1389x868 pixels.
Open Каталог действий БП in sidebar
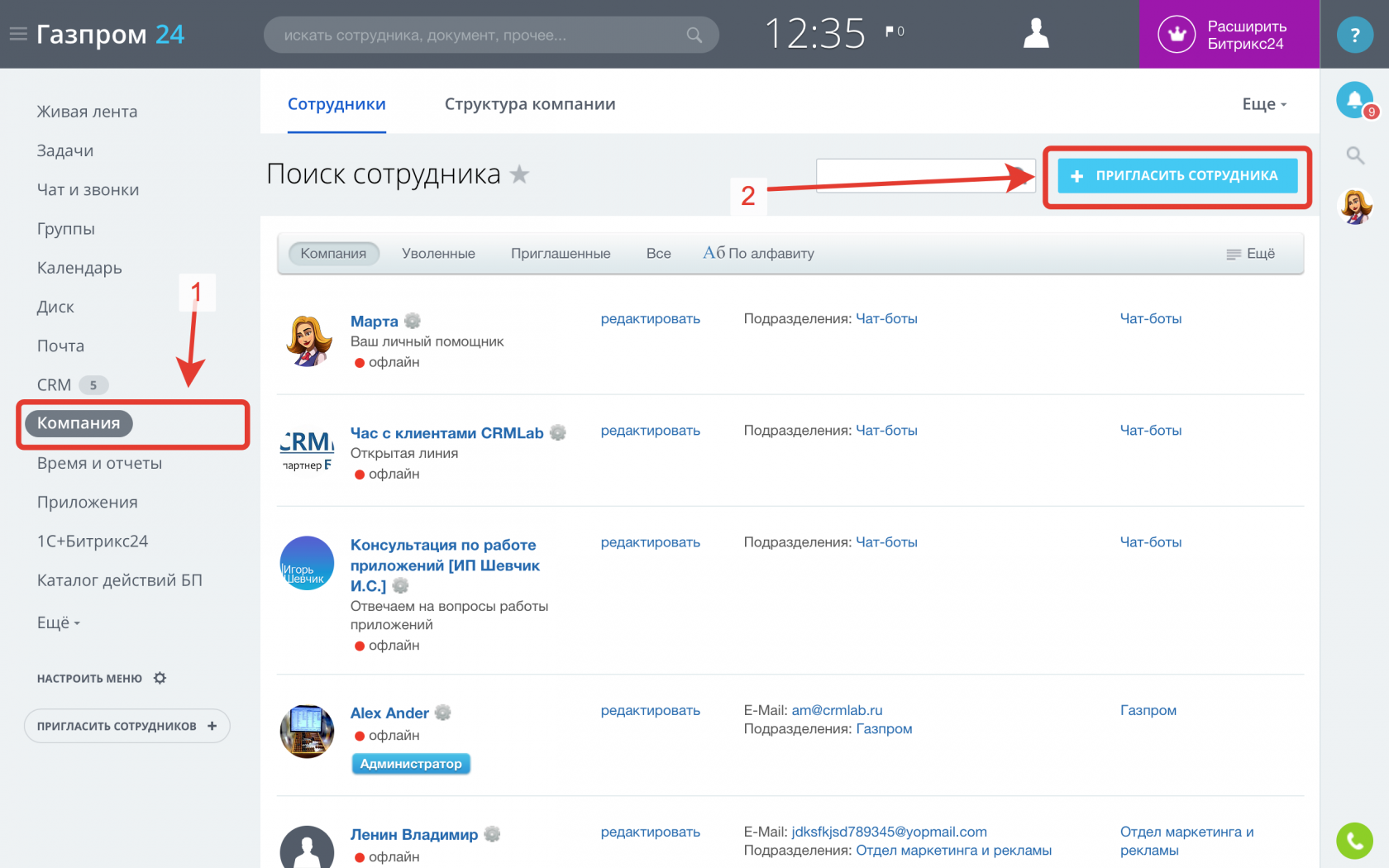[x=120, y=580]
